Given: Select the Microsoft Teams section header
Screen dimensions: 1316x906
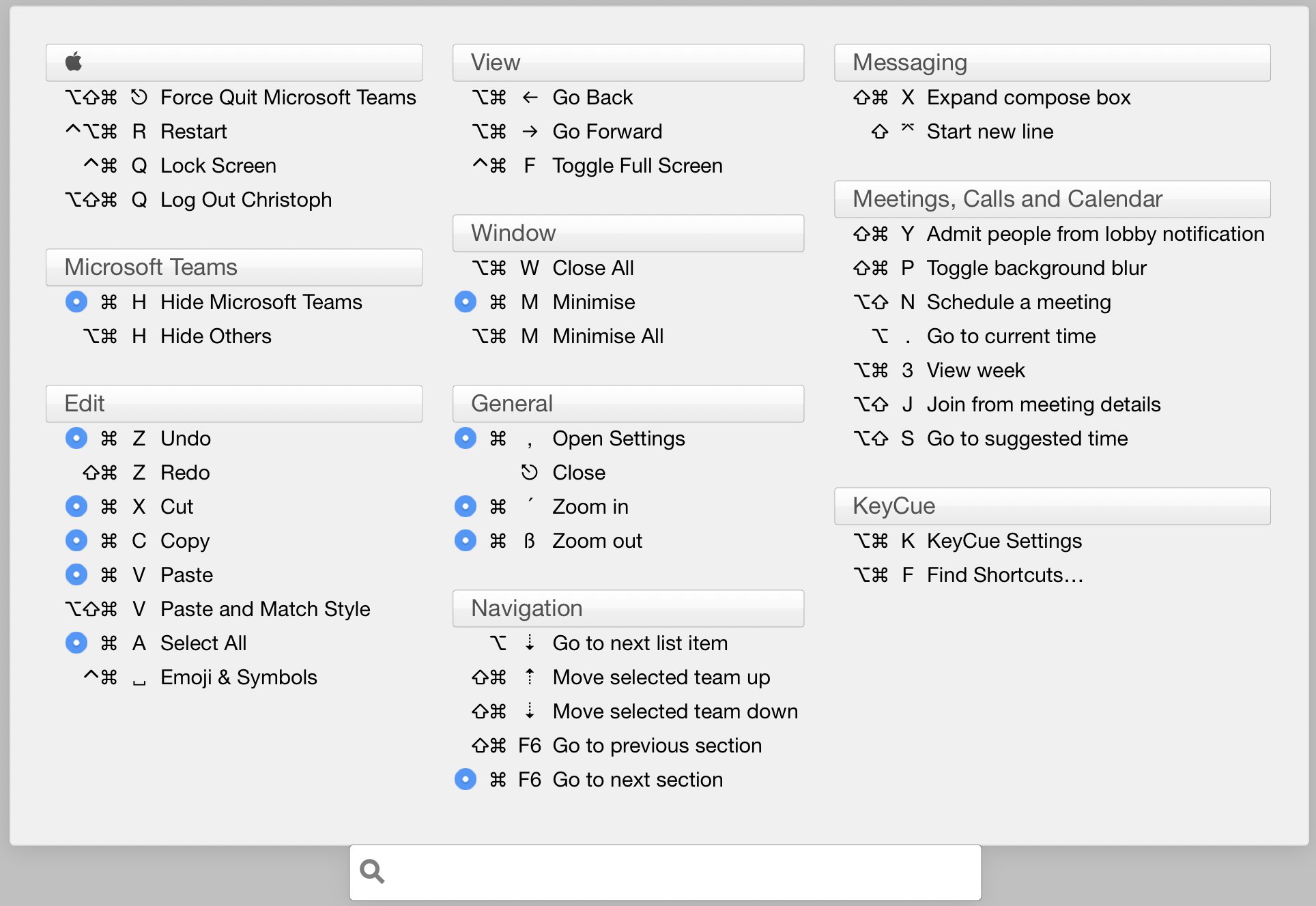Looking at the screenshot, I should [x=233, y=267].
